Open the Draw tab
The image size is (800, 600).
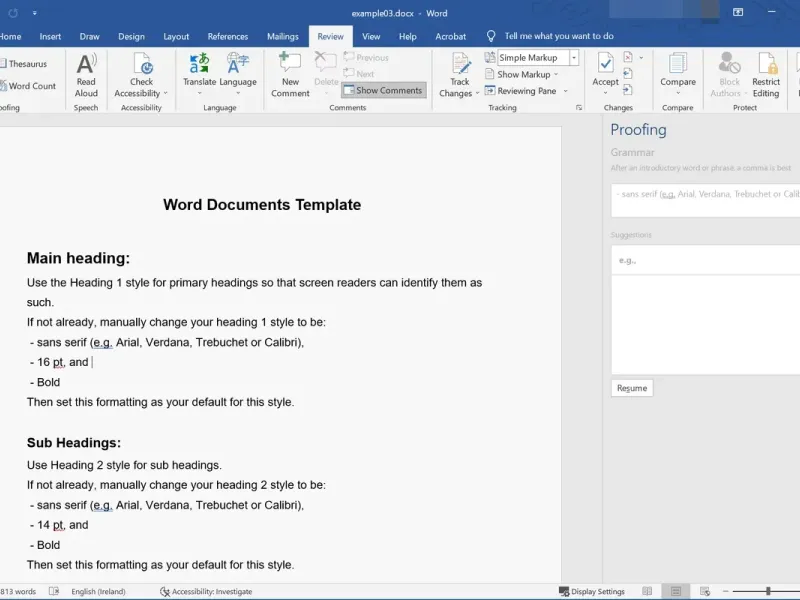[x=89, y=36]
